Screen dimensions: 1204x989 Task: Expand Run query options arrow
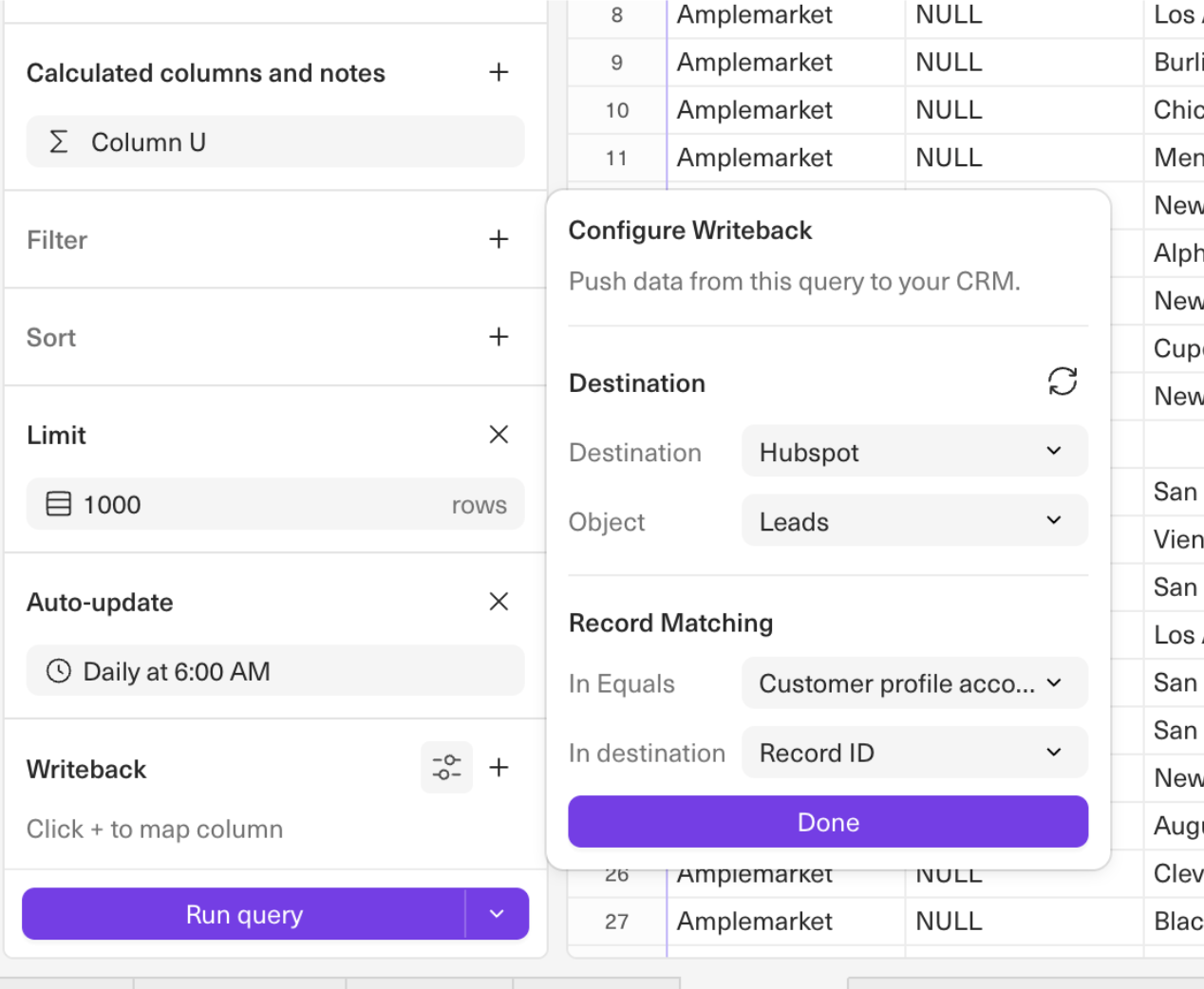(497, 914)
